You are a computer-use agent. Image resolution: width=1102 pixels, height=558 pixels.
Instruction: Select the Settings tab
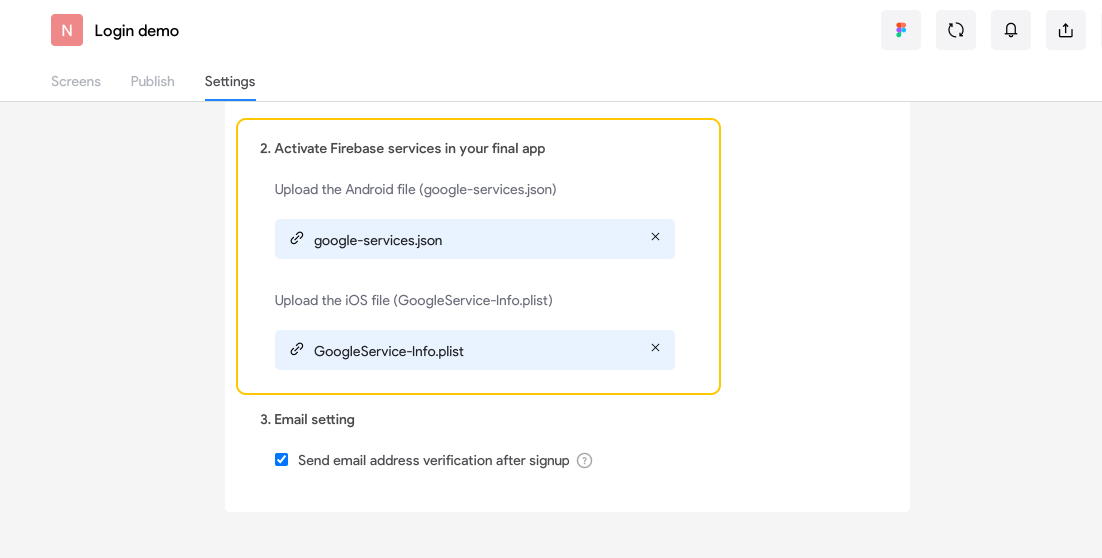pyautogui.click(x=230, y=81)
